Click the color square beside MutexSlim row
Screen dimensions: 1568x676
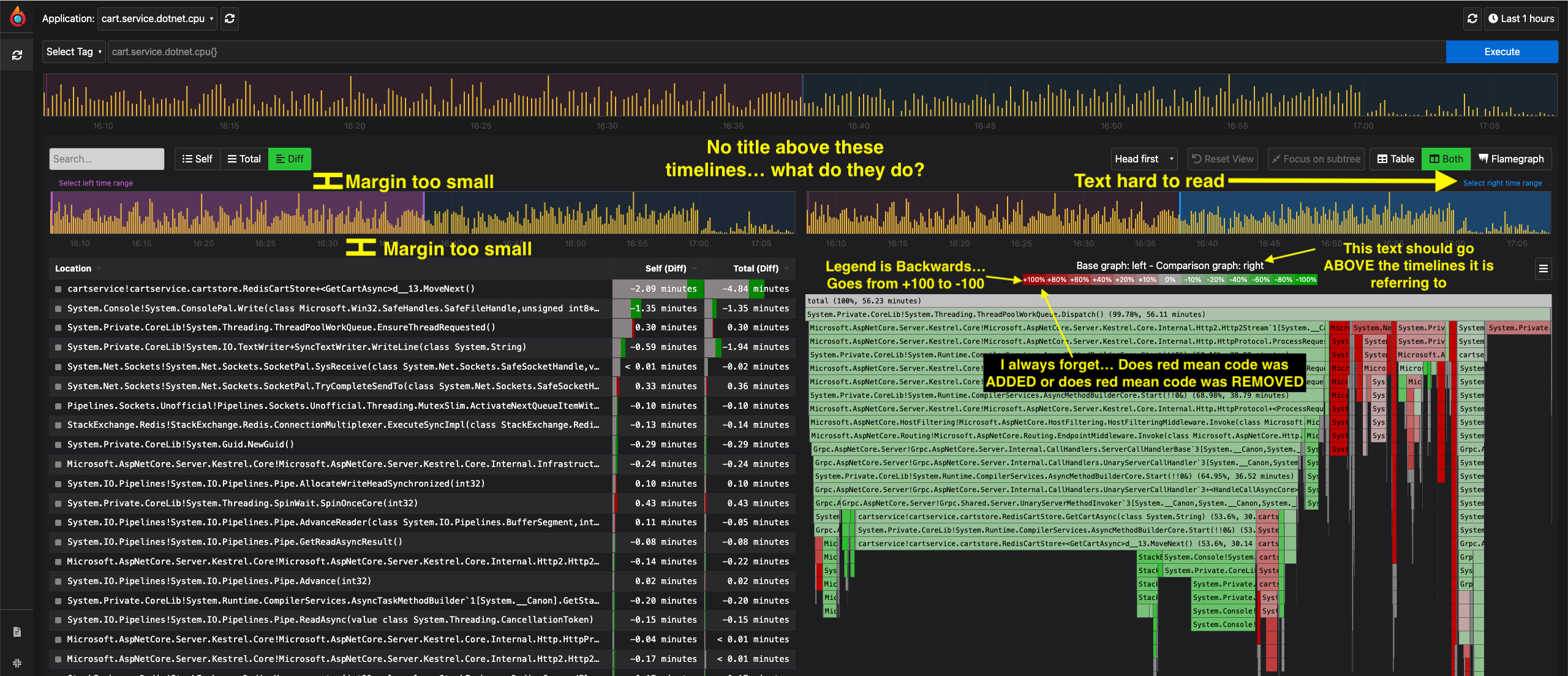coord(58,406)
